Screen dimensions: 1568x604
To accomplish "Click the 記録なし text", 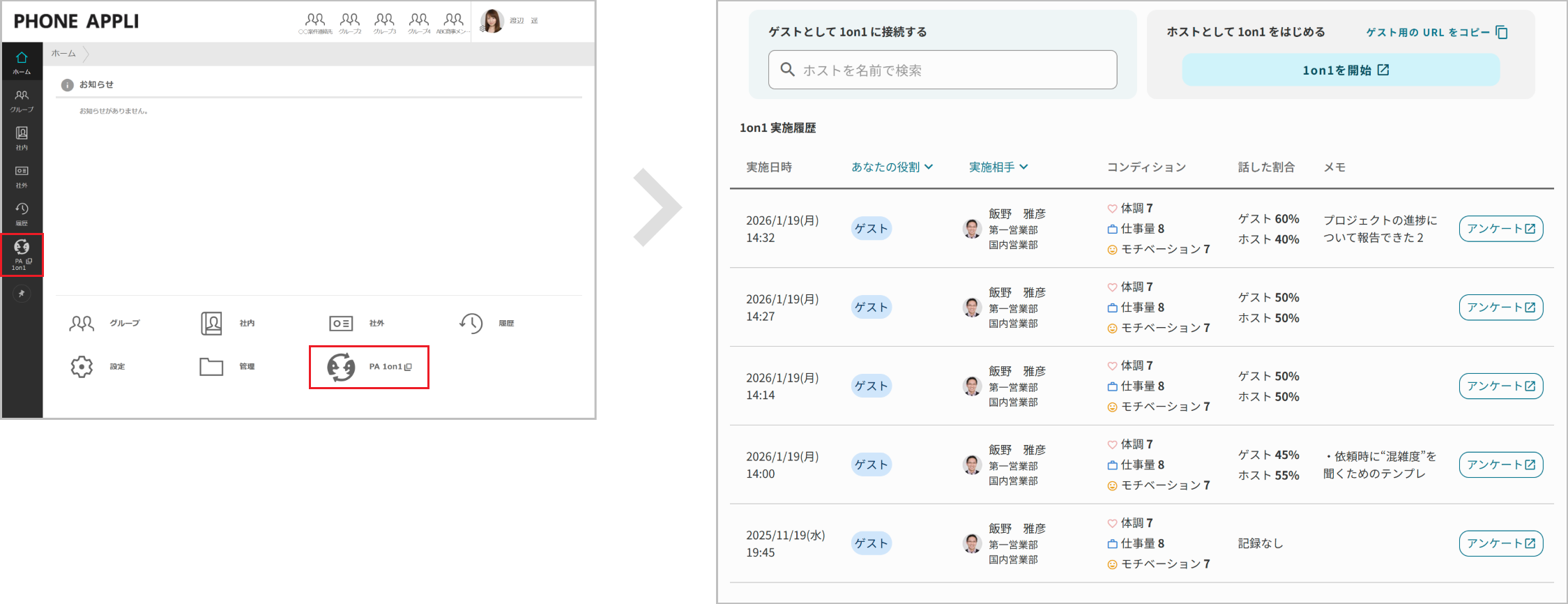I will (x=1260, y=543).
